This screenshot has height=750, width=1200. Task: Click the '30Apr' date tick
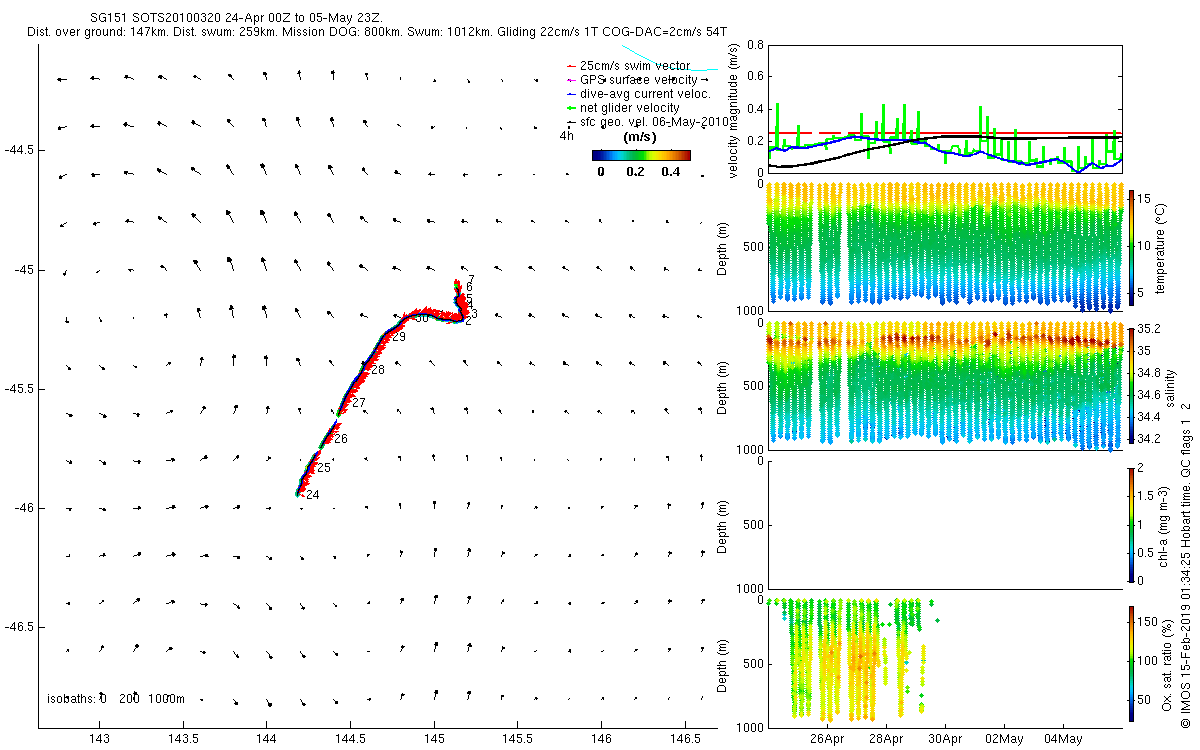coord(945,739)
